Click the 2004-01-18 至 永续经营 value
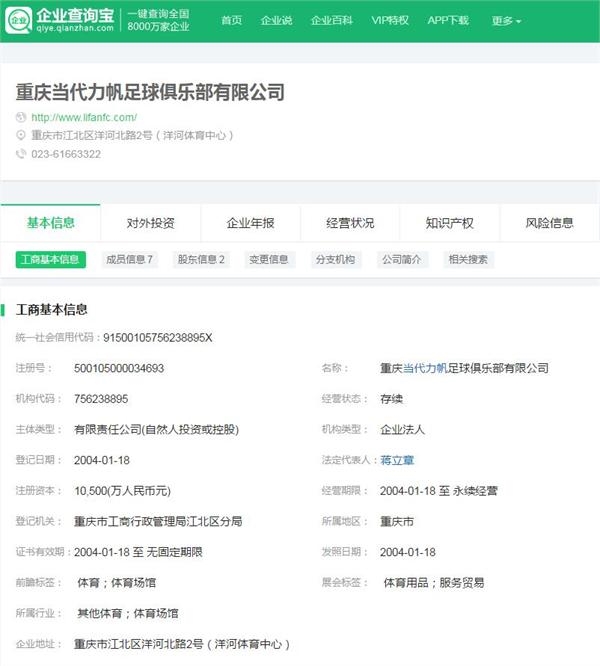Image resolution: width=600 pixels, height=666 pixels. tap(439, 491)
